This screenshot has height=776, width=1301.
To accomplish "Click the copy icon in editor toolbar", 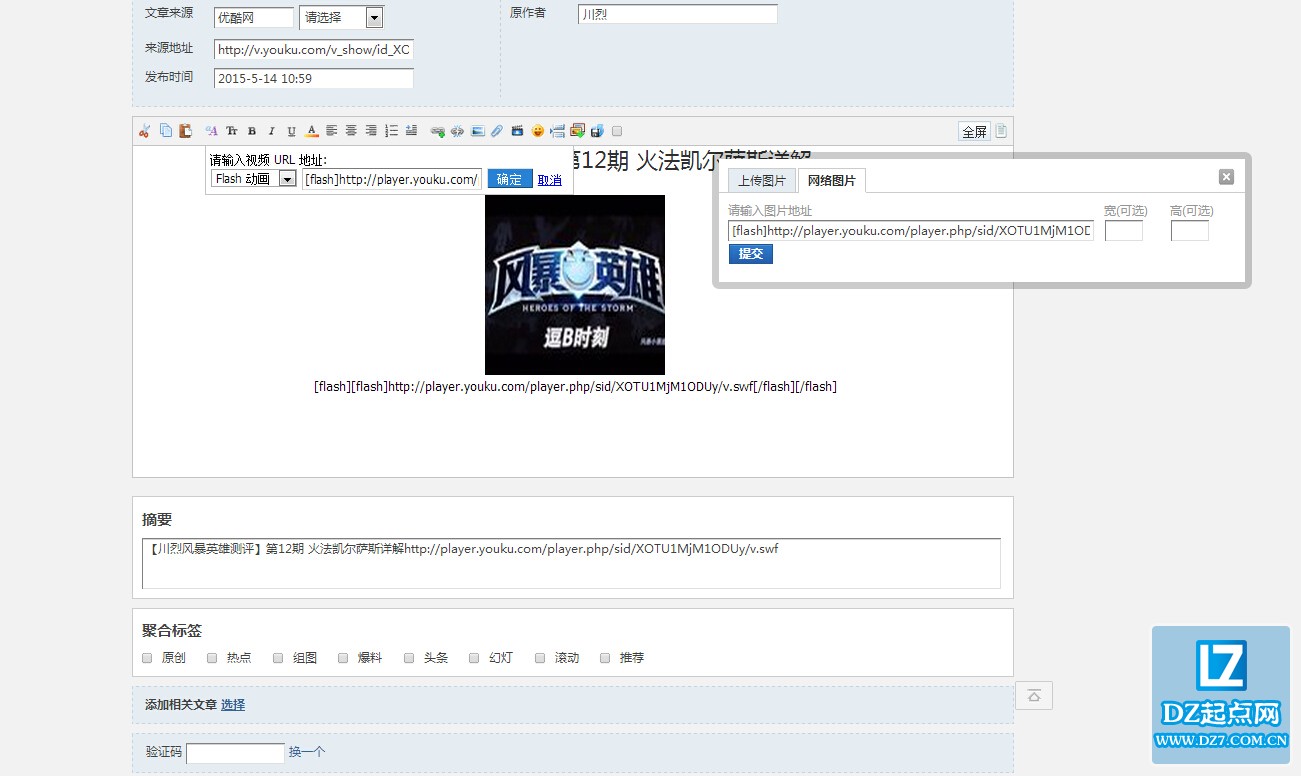I will tap(166, 131).
